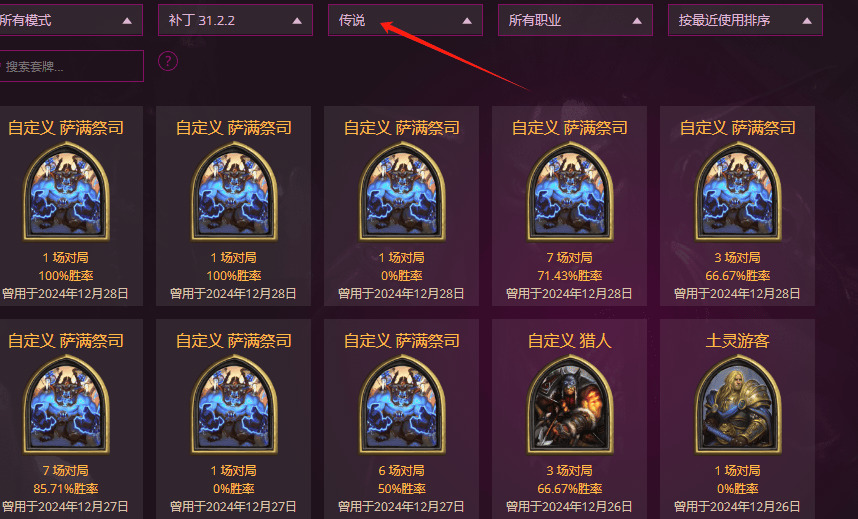Click the question mark help icon
Image resolution: width=858 pixels, height=519 pixels.
(168, 61)
